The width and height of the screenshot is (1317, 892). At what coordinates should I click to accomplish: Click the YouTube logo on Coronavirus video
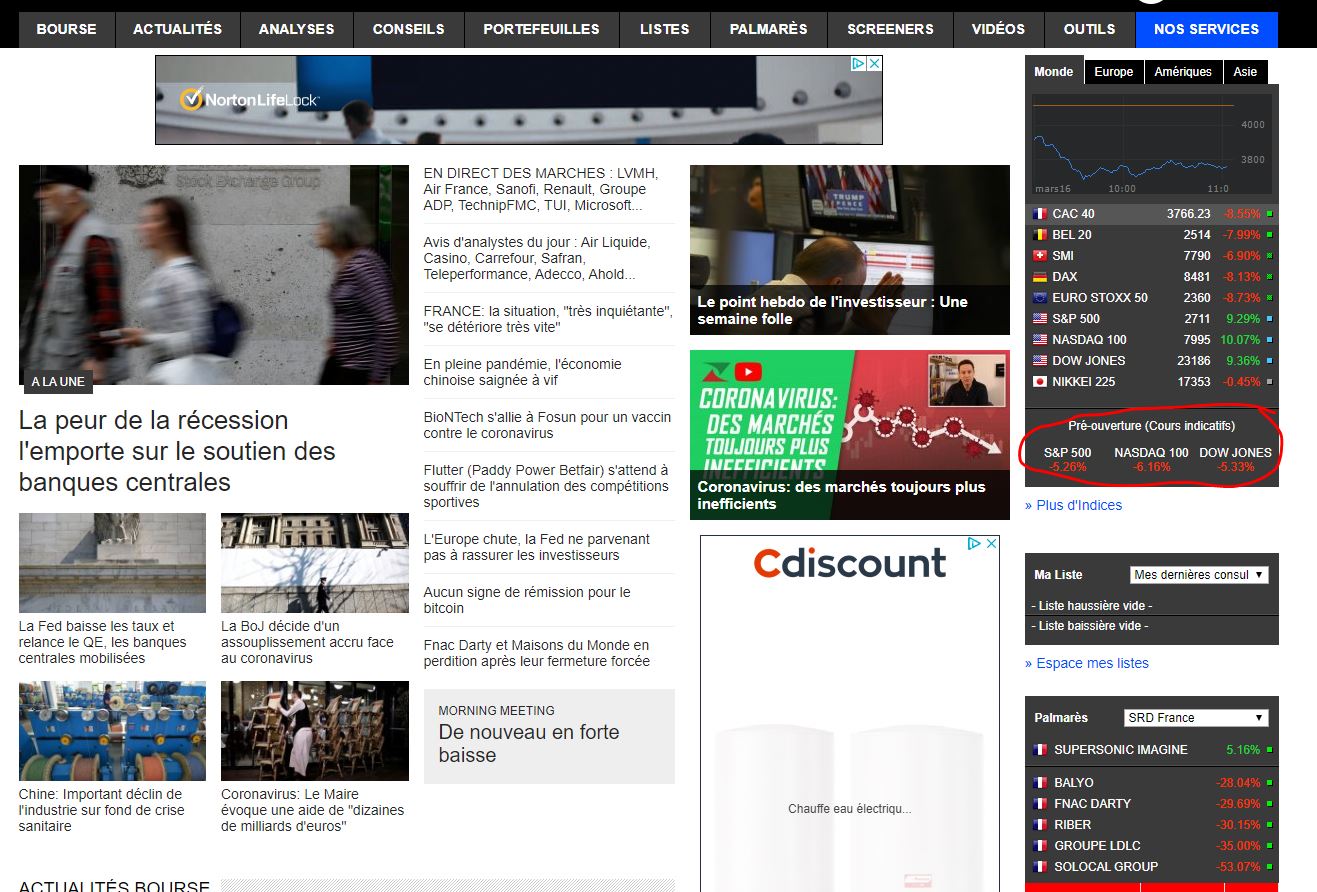747,372
